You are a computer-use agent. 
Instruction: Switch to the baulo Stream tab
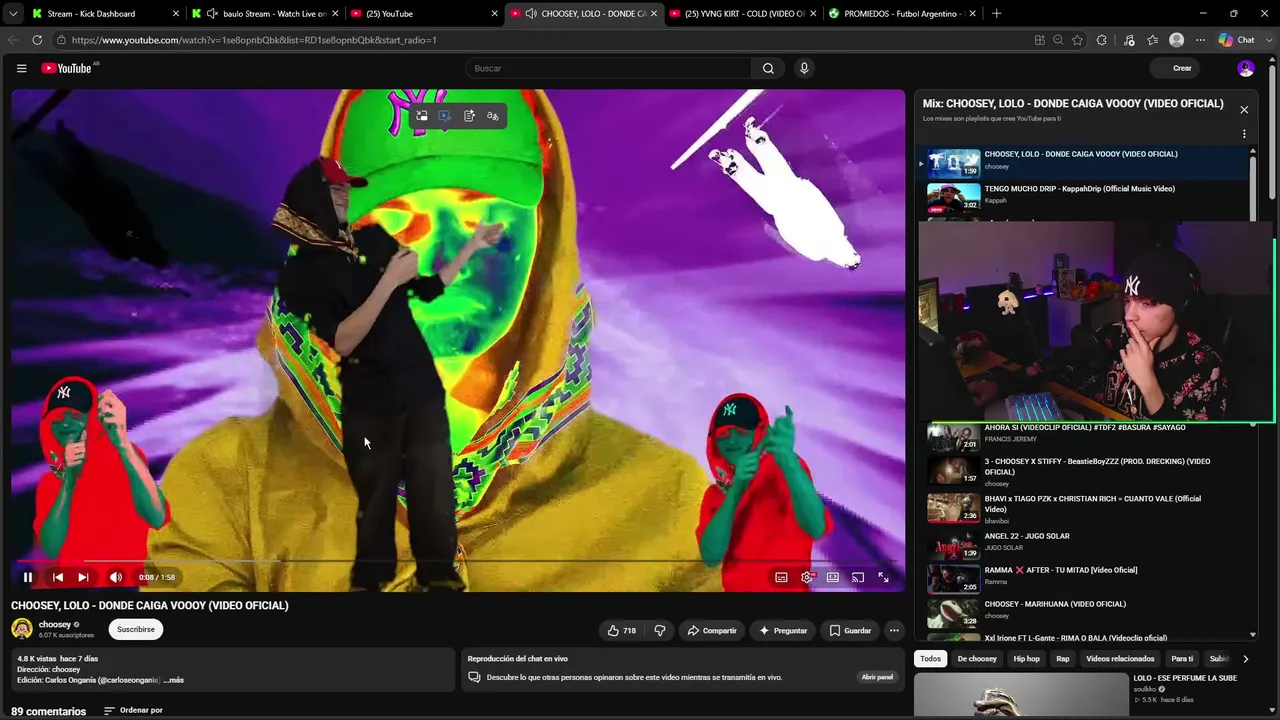point(265,14)
